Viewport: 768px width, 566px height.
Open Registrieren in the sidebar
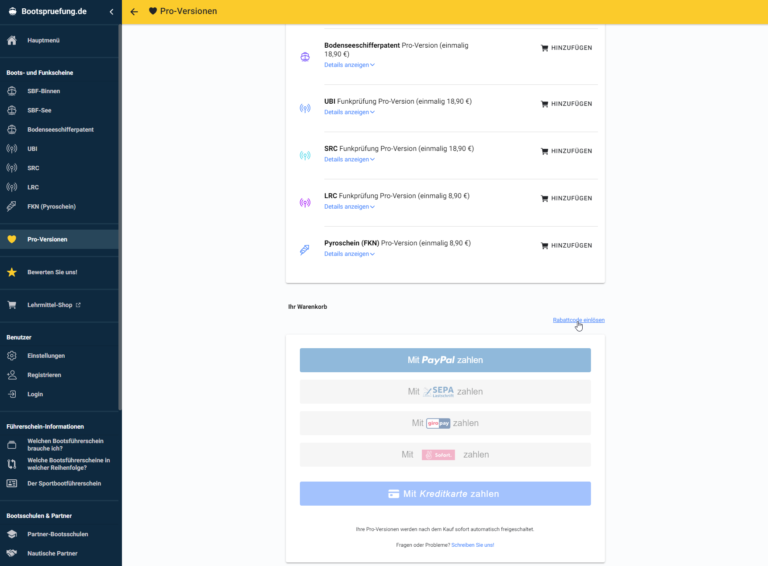click(x=45, y=375)
